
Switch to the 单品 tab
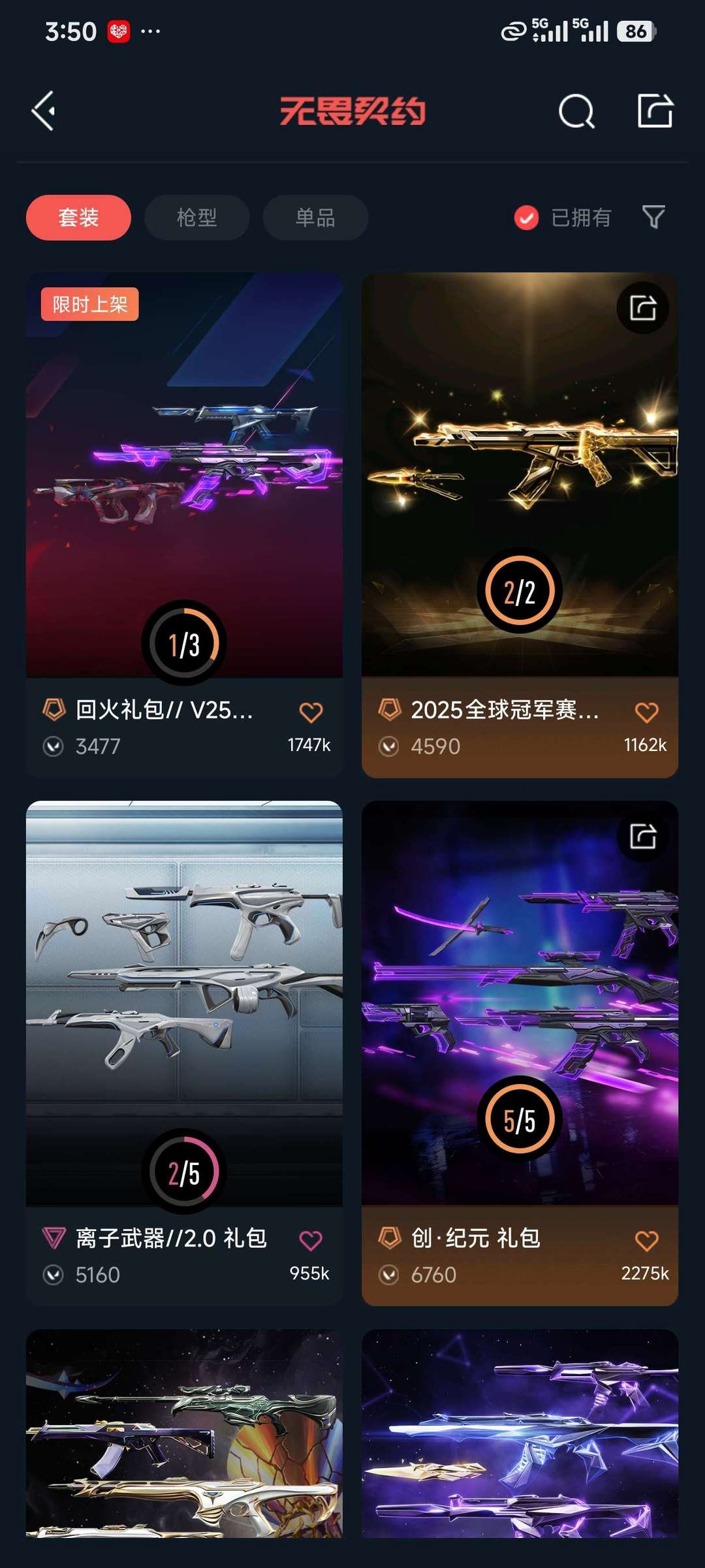[x=315, y=217]
